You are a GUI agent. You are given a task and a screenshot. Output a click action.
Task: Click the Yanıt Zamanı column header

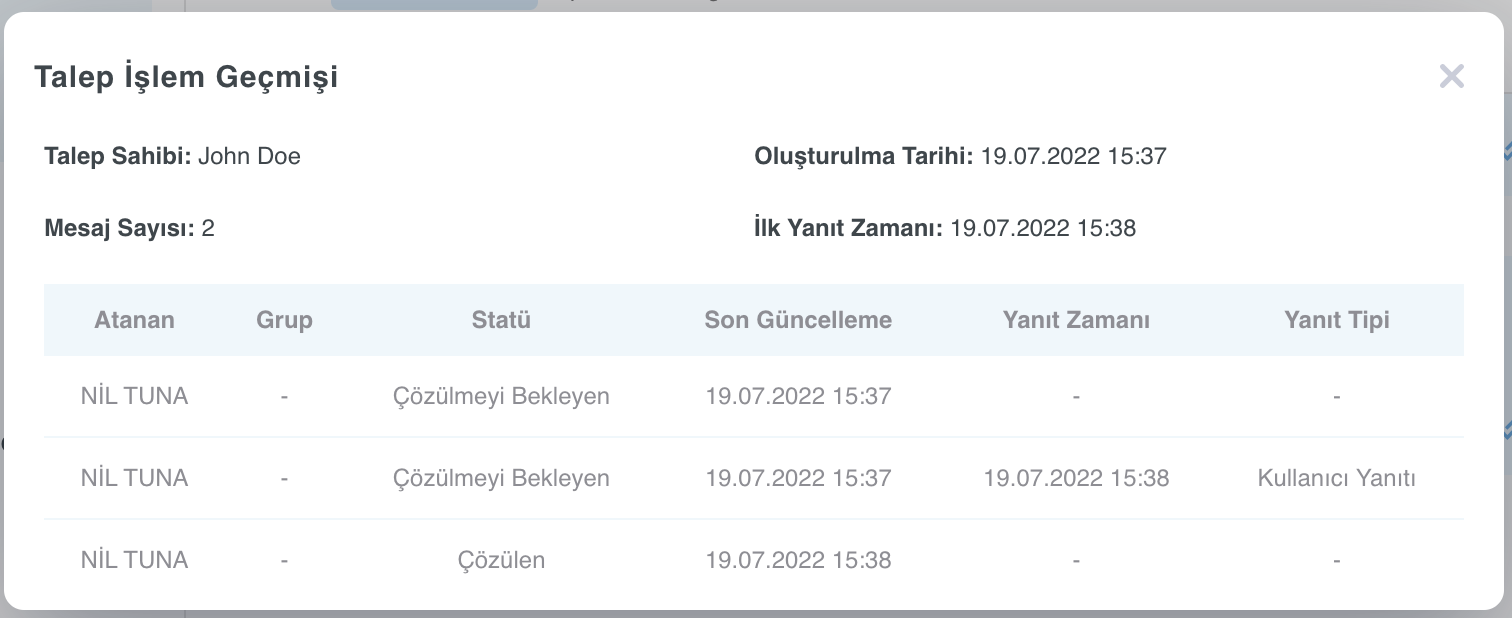(1076, 320)
